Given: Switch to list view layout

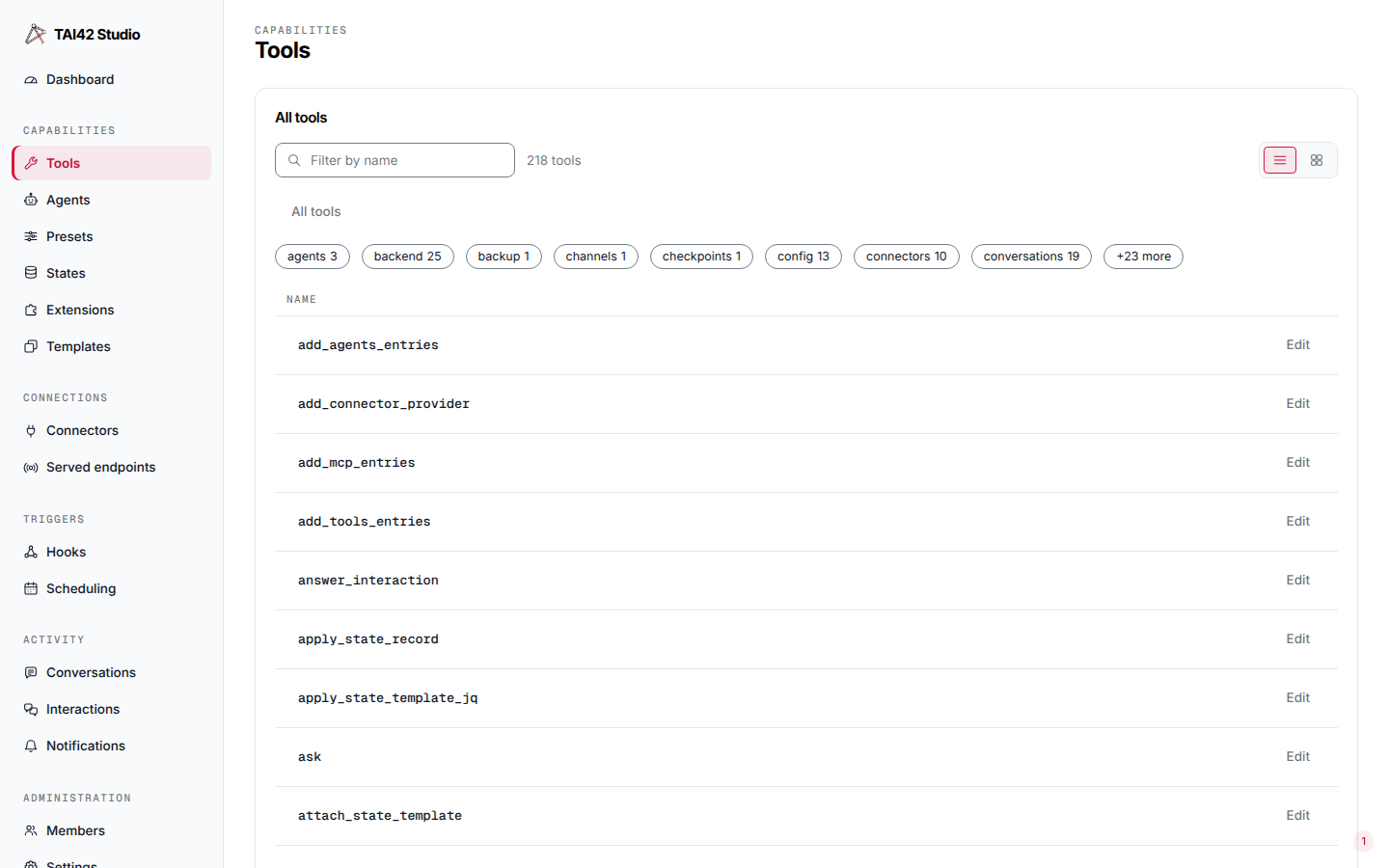Looking at the screenshot, I should [x=1280, y=160].
